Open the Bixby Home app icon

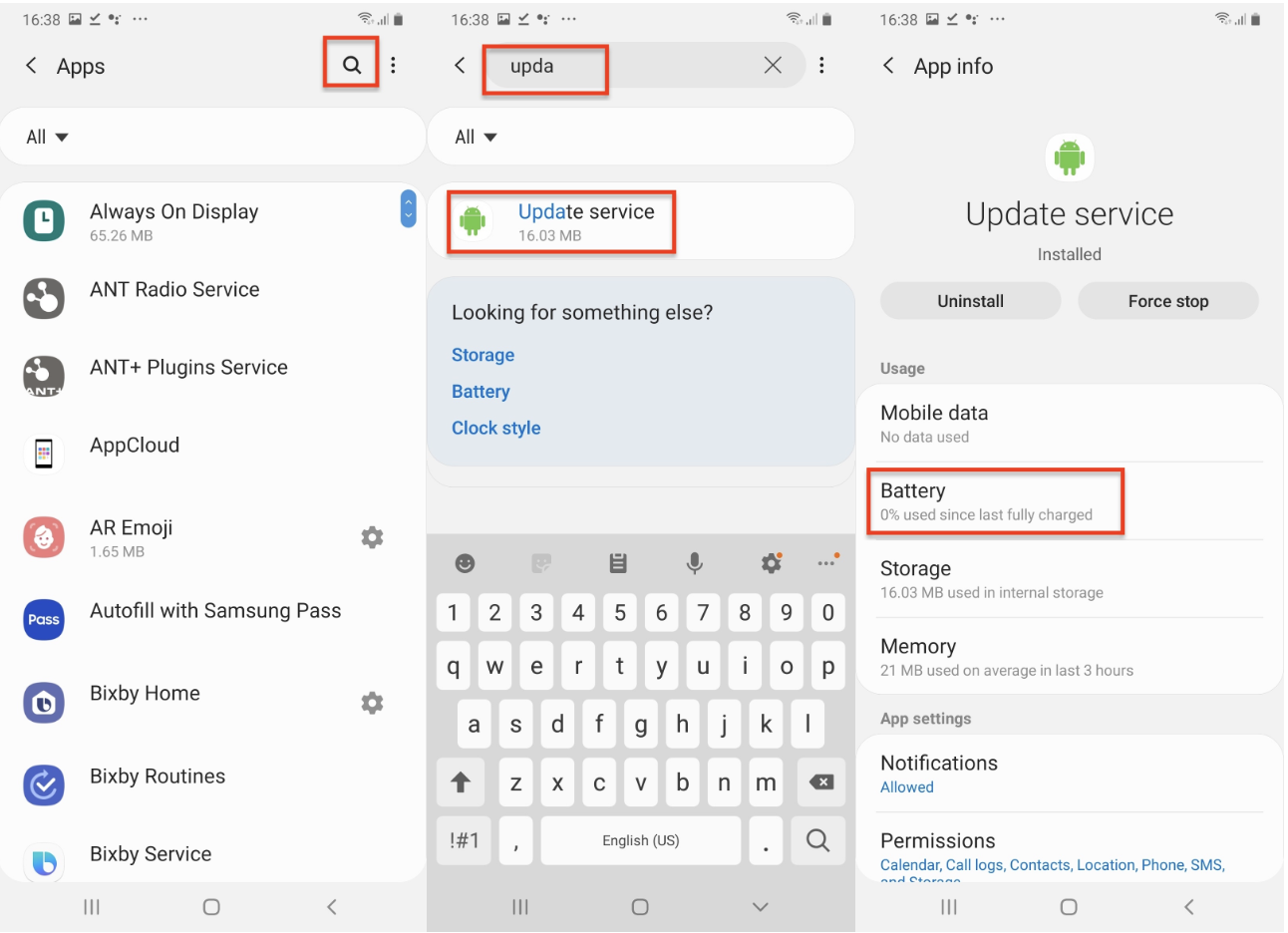coord(44,703)
